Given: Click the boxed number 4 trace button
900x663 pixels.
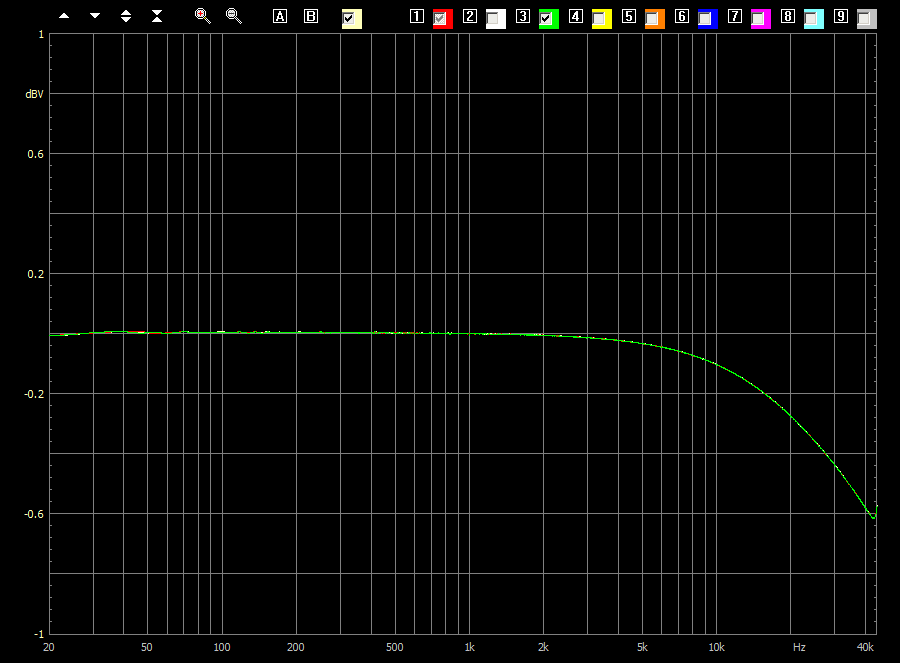Looking at the screenshot, I should point(576,16).
